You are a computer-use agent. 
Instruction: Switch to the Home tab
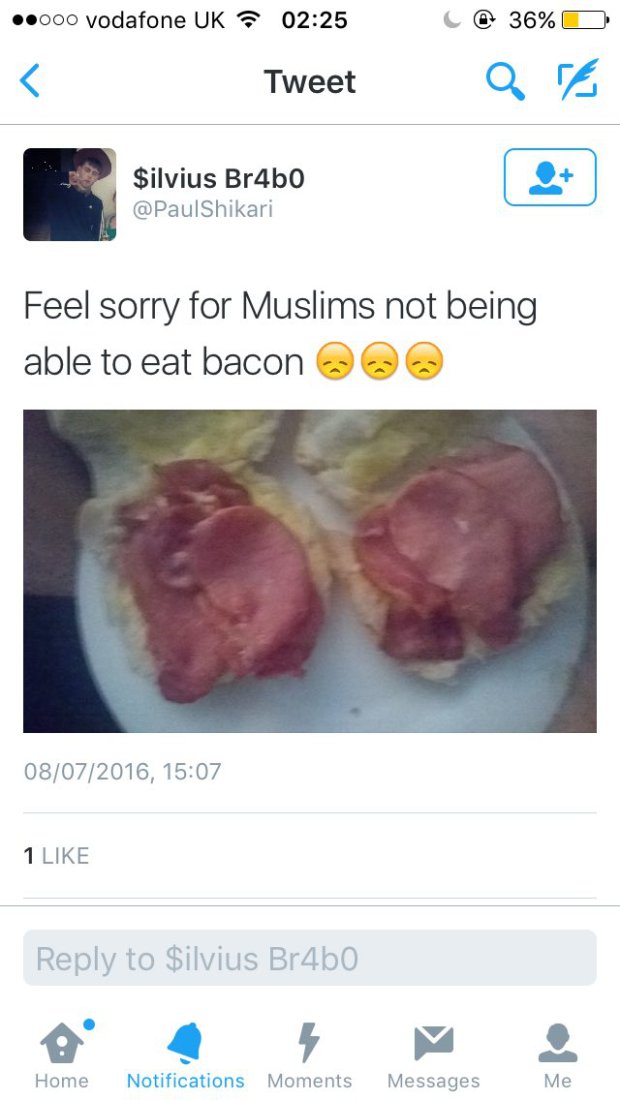pos(62,1054)
